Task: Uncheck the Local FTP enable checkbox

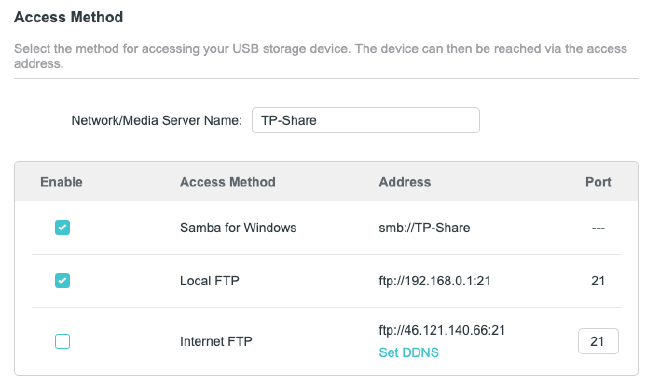Action: point(62,280)
